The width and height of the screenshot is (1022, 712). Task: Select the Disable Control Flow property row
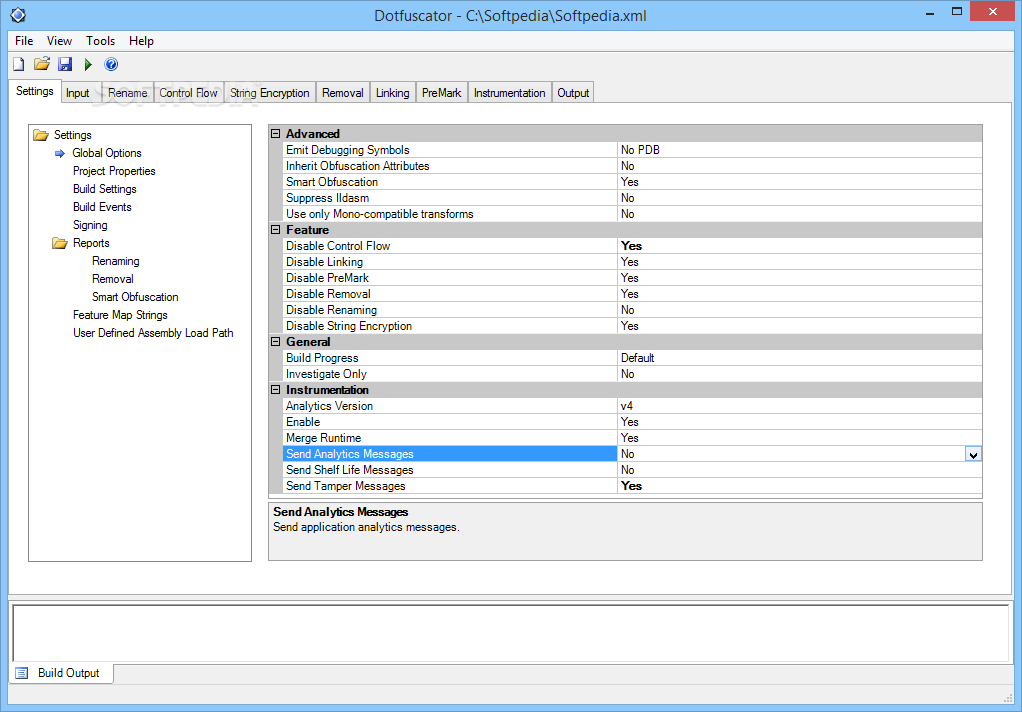click(x=338, y=245)
